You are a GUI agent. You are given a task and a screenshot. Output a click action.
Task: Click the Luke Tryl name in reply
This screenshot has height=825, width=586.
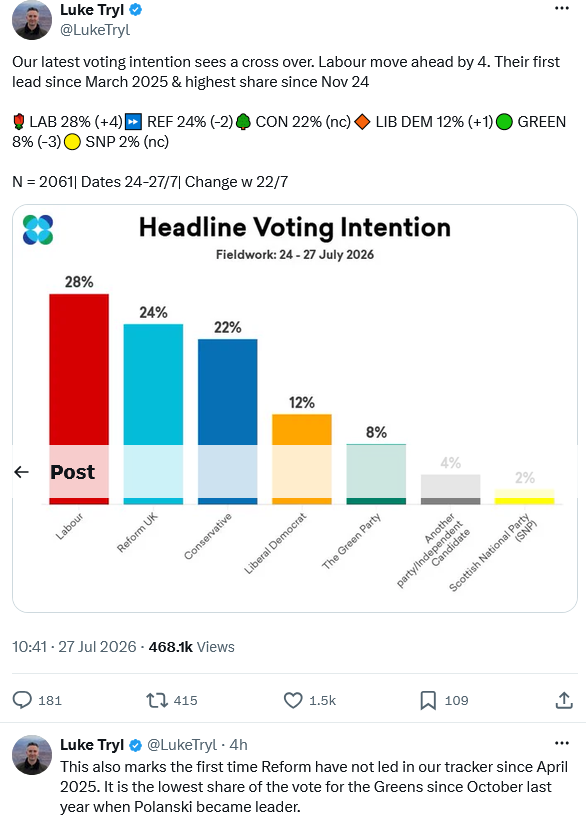[x=92, y=744]
